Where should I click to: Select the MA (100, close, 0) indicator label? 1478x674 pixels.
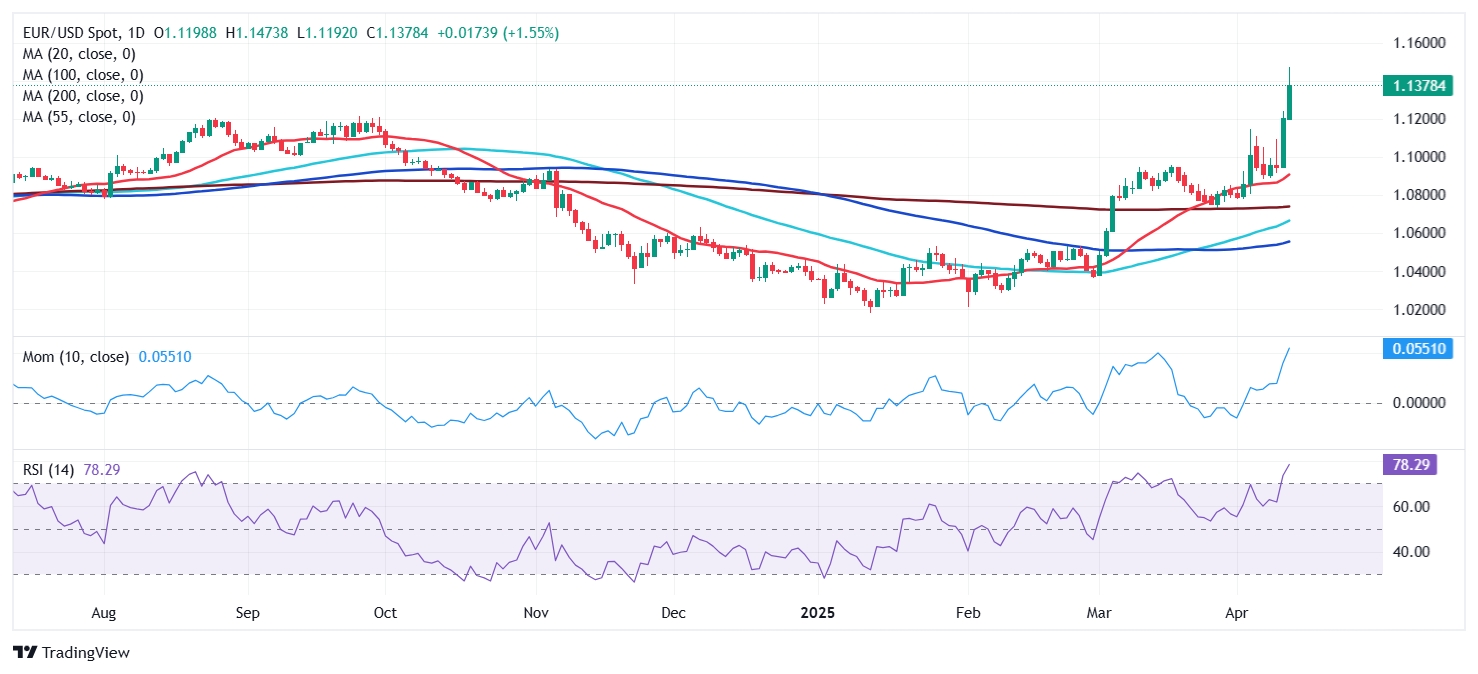83,75
